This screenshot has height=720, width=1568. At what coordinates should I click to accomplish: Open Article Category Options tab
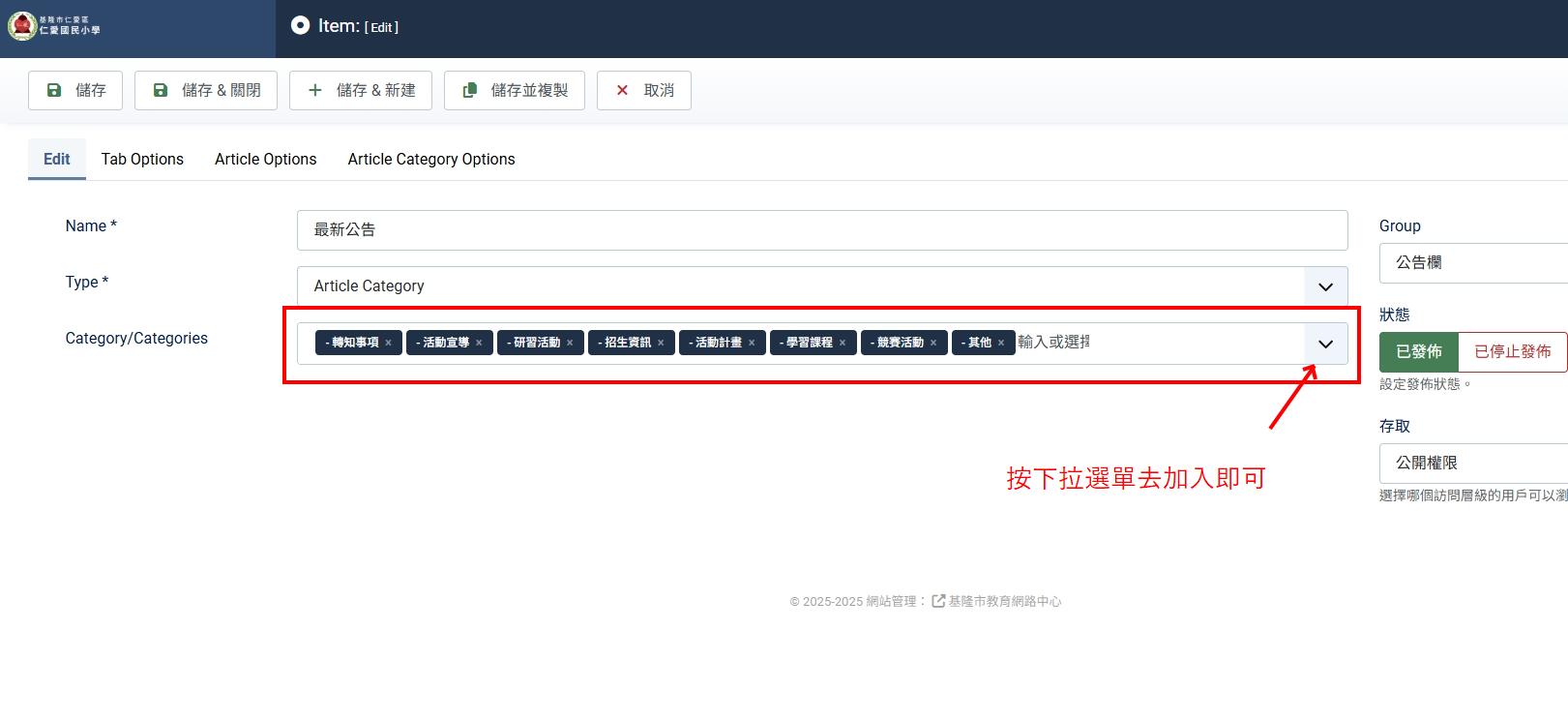click(x=431, y=159)
